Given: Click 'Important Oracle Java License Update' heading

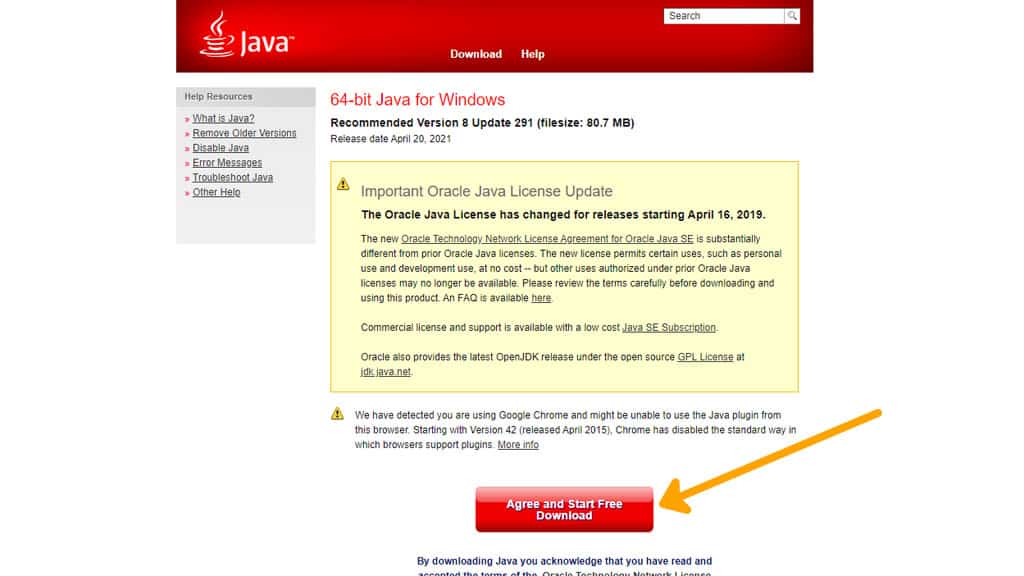Looking at the screenshot, I should pos(487,191).
